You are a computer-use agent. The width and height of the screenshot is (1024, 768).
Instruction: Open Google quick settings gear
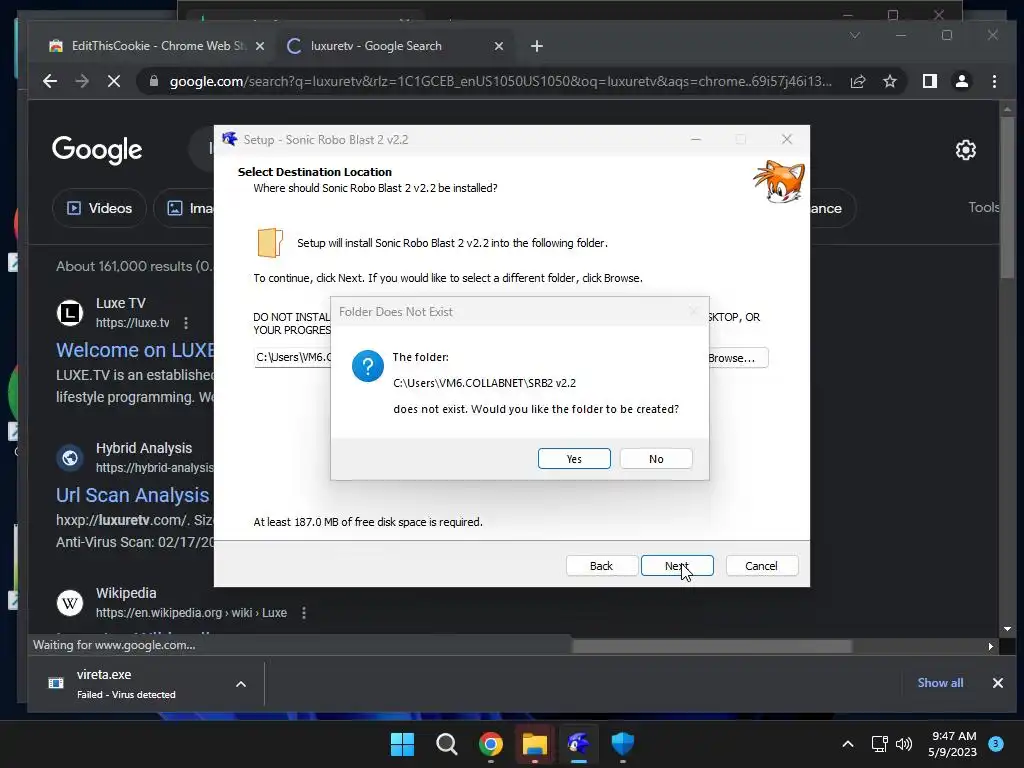[966, 150]
